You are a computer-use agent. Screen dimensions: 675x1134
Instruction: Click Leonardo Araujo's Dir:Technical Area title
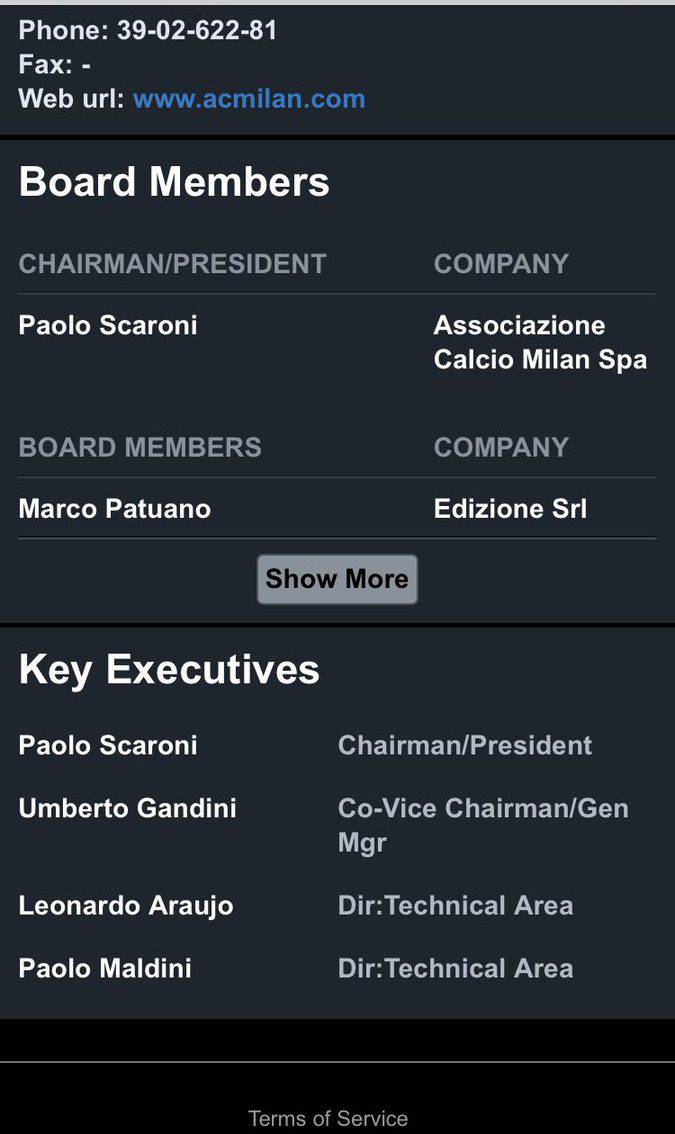(x=455, y=905)
